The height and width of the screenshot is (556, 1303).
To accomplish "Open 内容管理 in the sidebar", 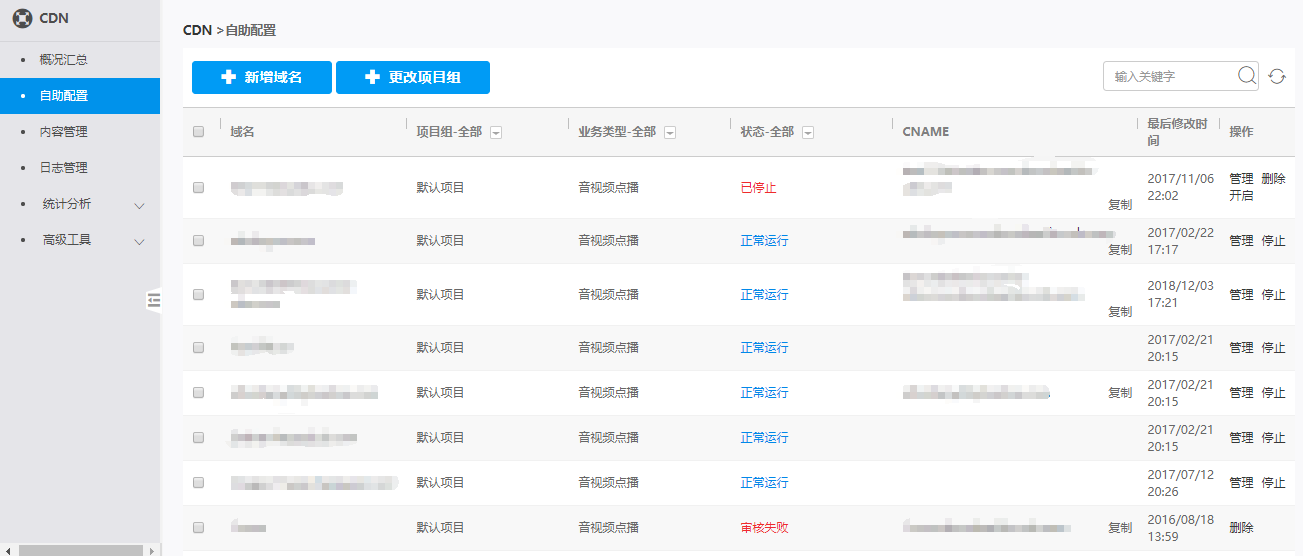I will click(x=63, y=132).
